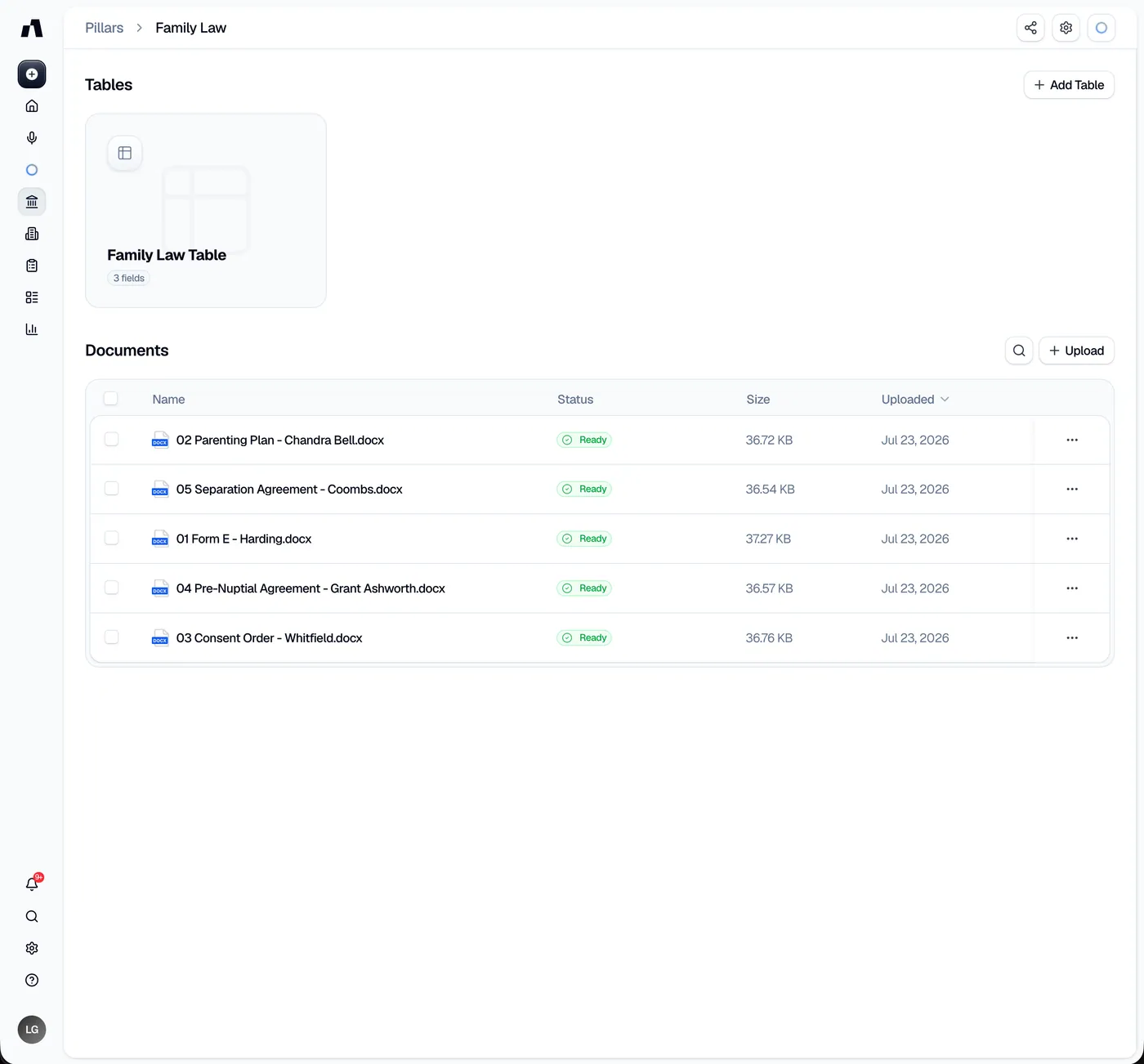Open more options for 01 Form E - Harding.docx
This screenshot has height=1064, width=1144.
pyautogui.click(x=1072, y=539)
